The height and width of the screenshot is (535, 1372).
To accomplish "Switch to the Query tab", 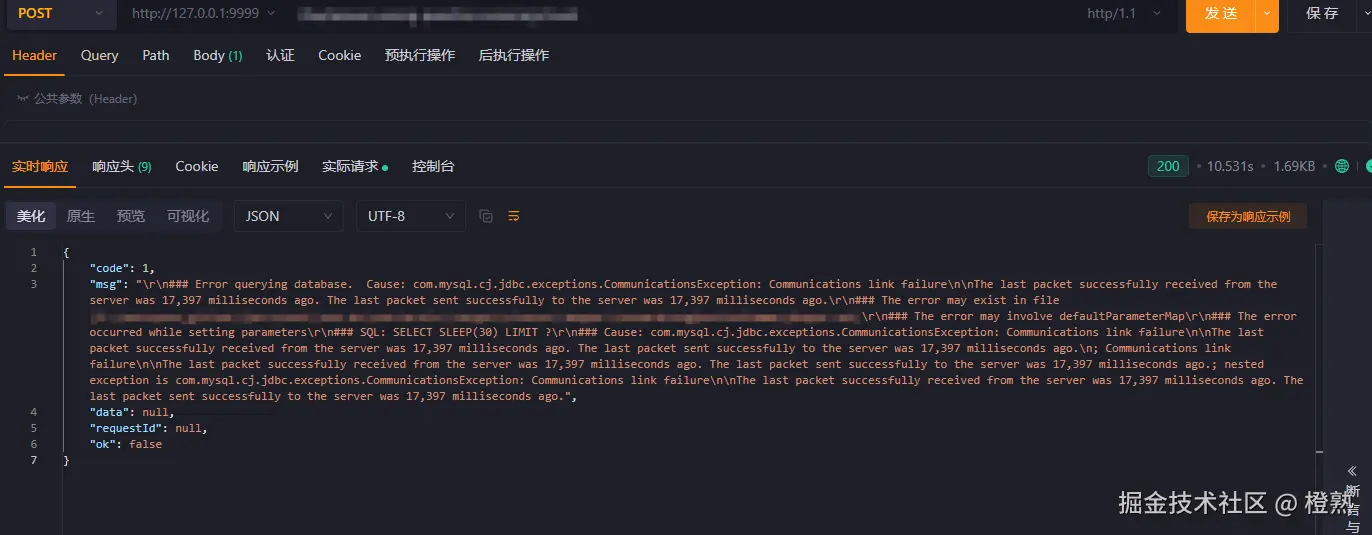I will click(x=99, y=55).
